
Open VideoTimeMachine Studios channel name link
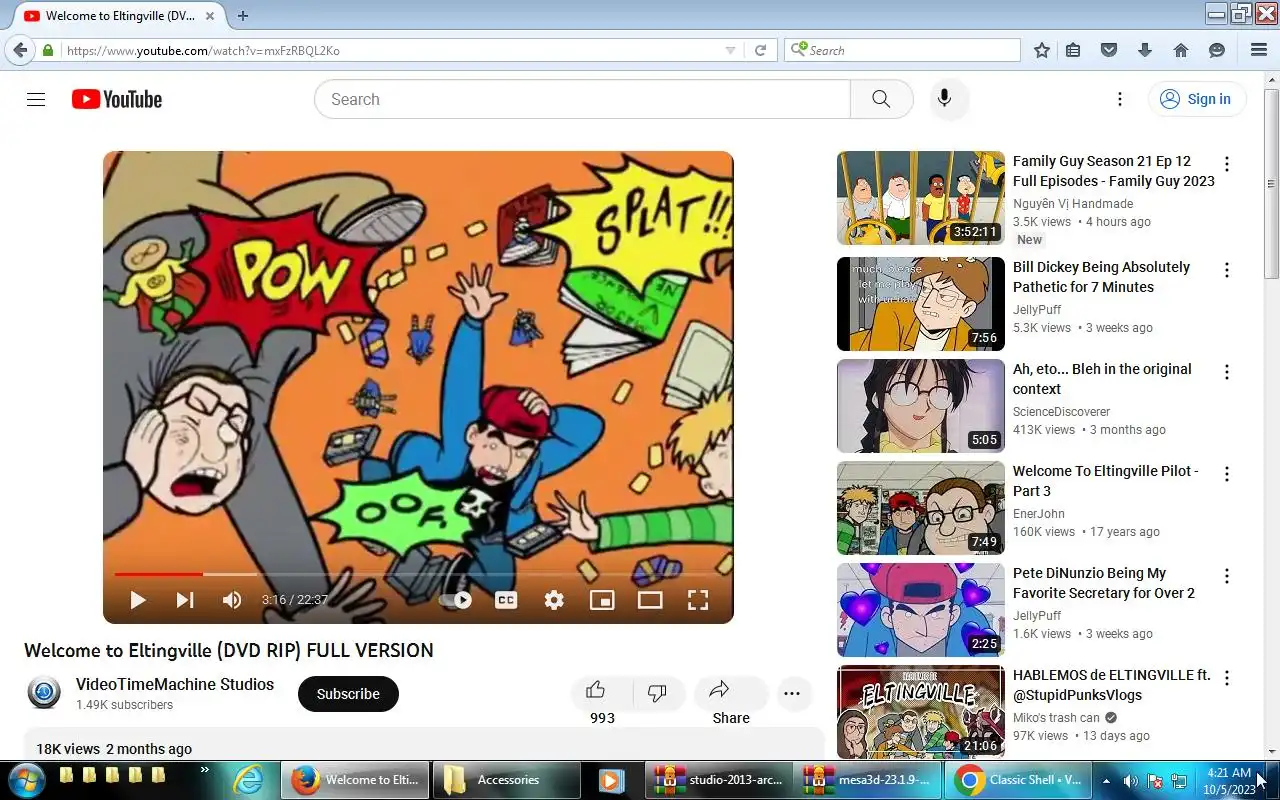point(175,684)
